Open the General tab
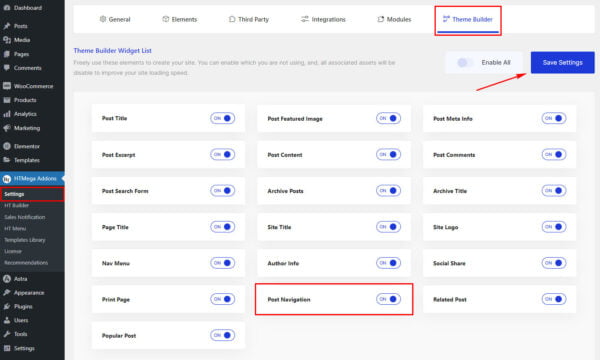600x360 pixels. click(x=115, y=19)
